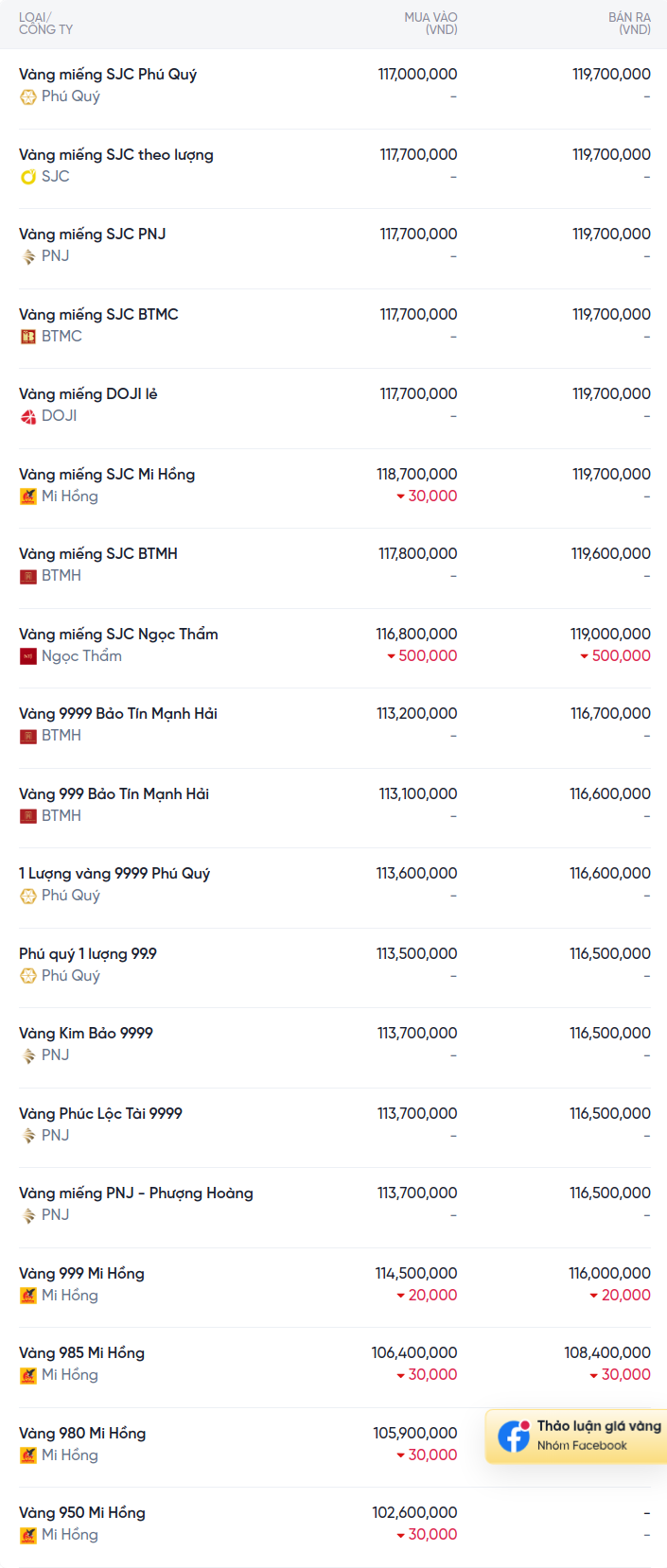Click the PNJ logo under Vàng miếng SJC PNJ
Screen dimensions: 667x1568
point(28,256)
